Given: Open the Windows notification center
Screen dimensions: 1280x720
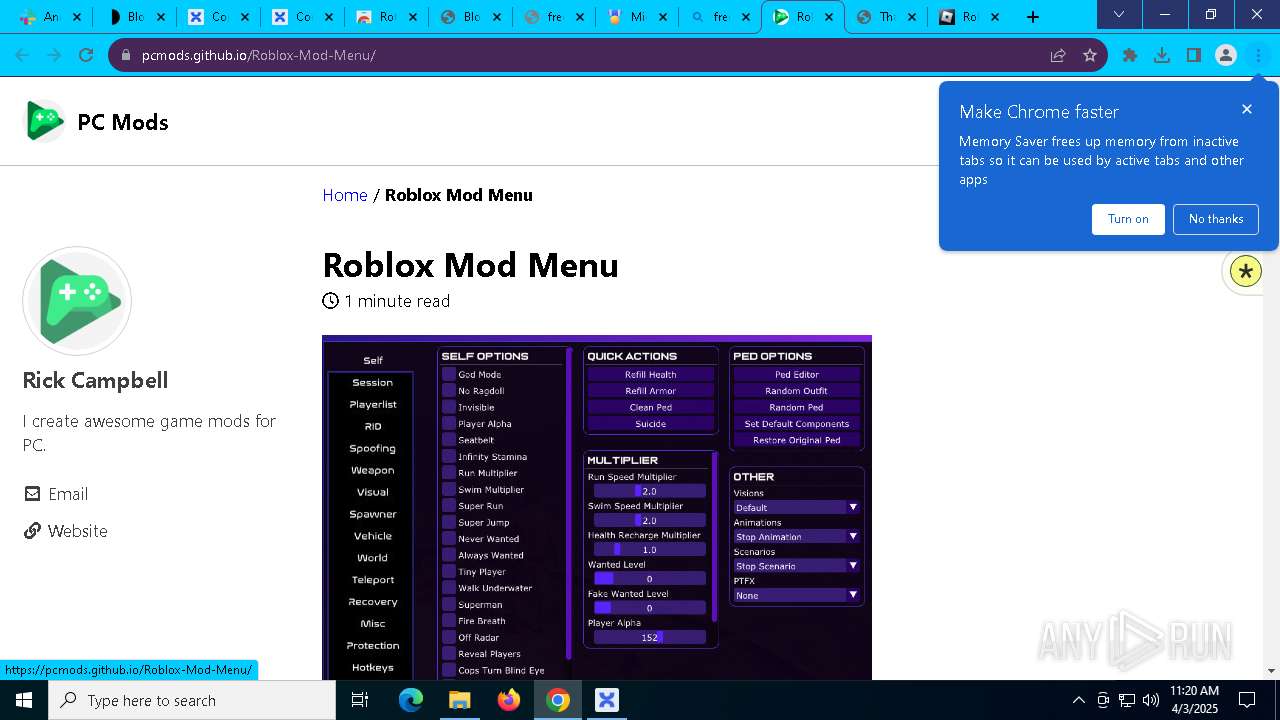Looking at the screenshot, I should click(x=1247, y=700).
